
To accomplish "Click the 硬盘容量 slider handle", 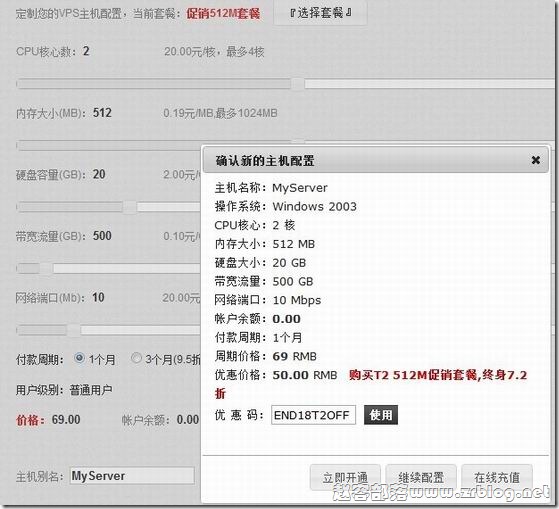I will click(x=130, y=207).
